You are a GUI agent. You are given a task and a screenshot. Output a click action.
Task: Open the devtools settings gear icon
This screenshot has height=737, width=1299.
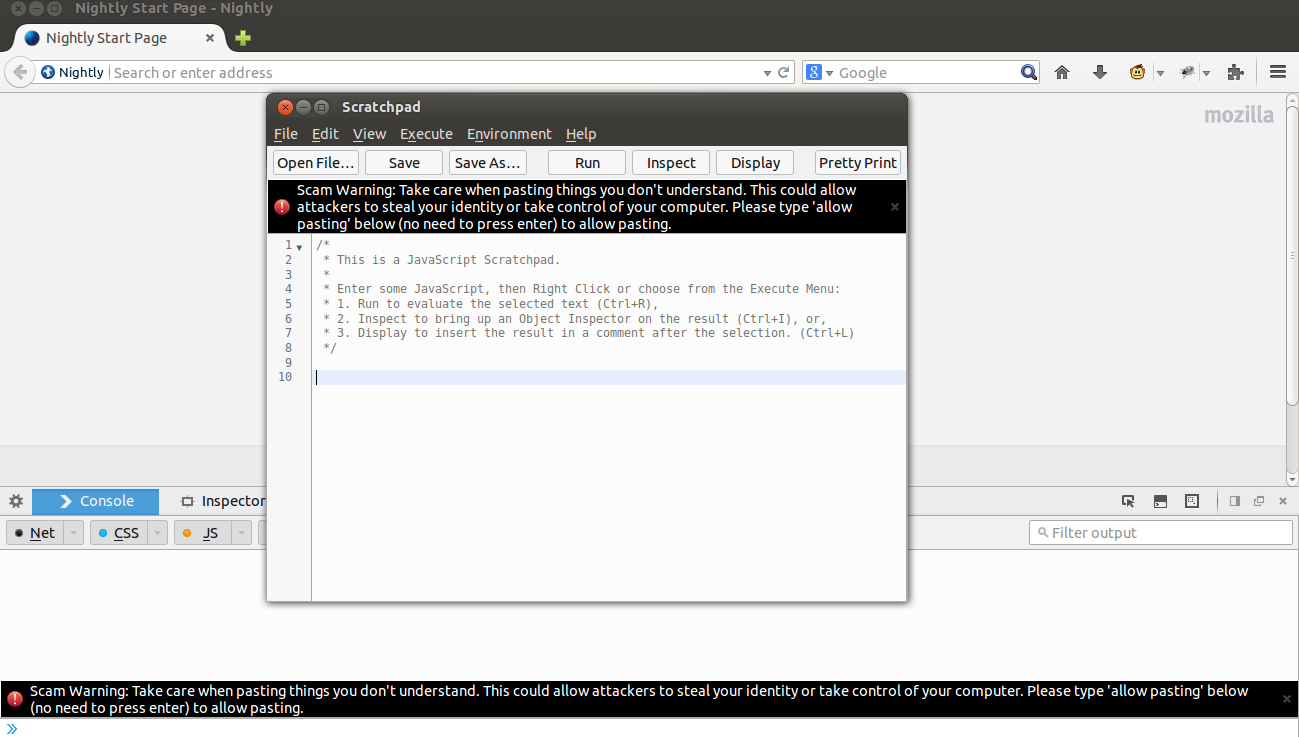[x=16, y=501]
